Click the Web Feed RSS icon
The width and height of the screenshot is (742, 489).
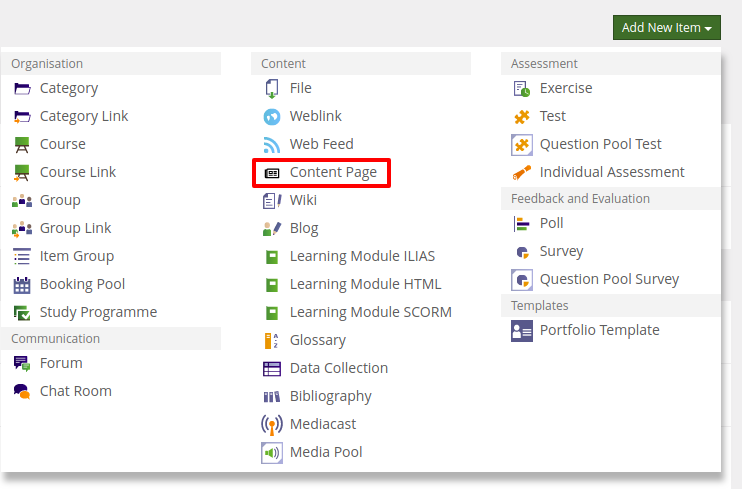point(272,144)
